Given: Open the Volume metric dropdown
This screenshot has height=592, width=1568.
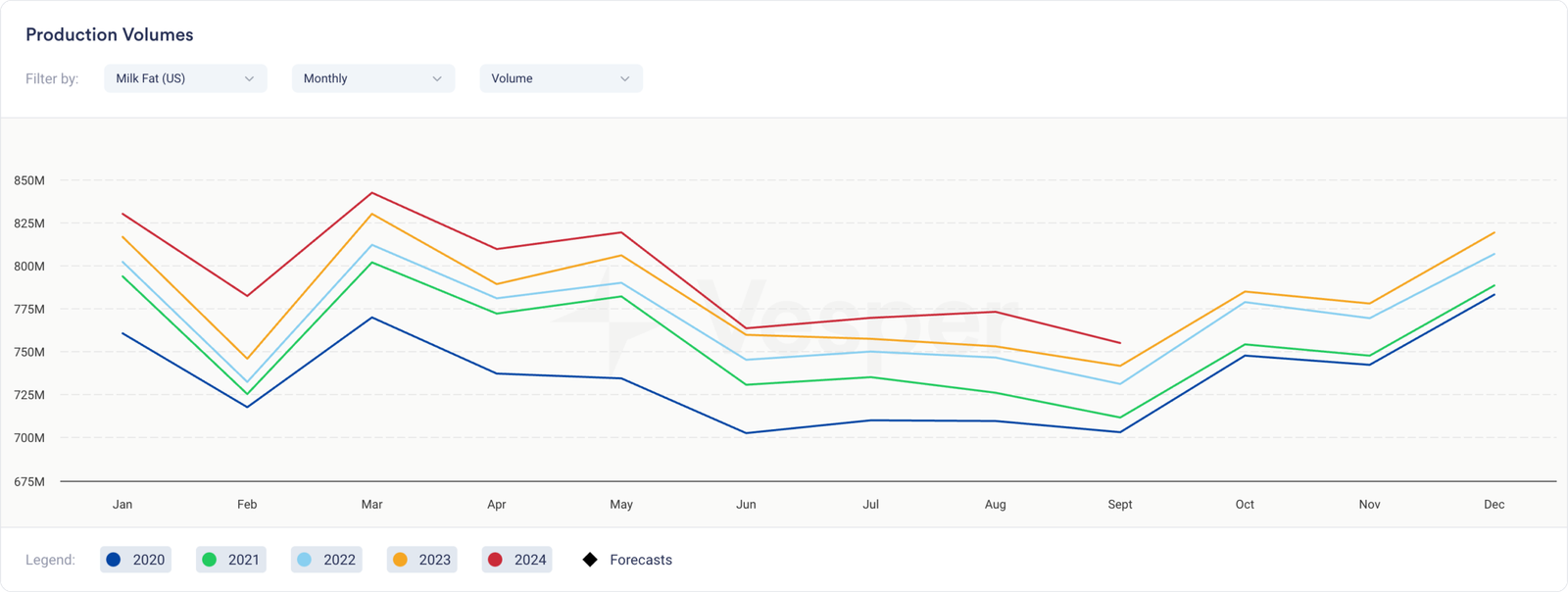Looking at the screenshot, I should coord(561,78).
